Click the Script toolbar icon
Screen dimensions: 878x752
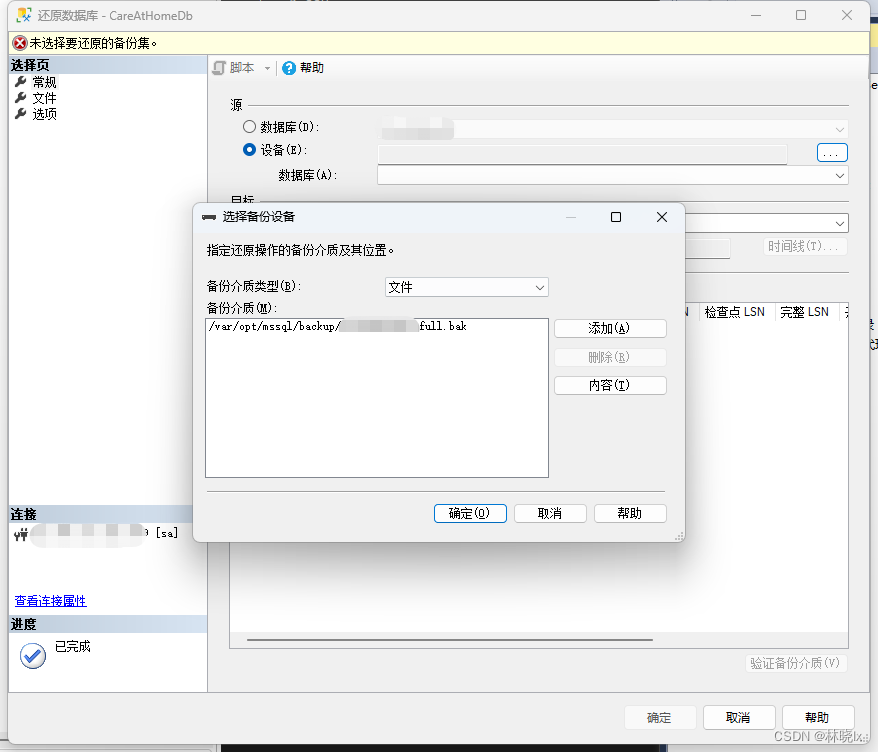[x=219, y=68]
